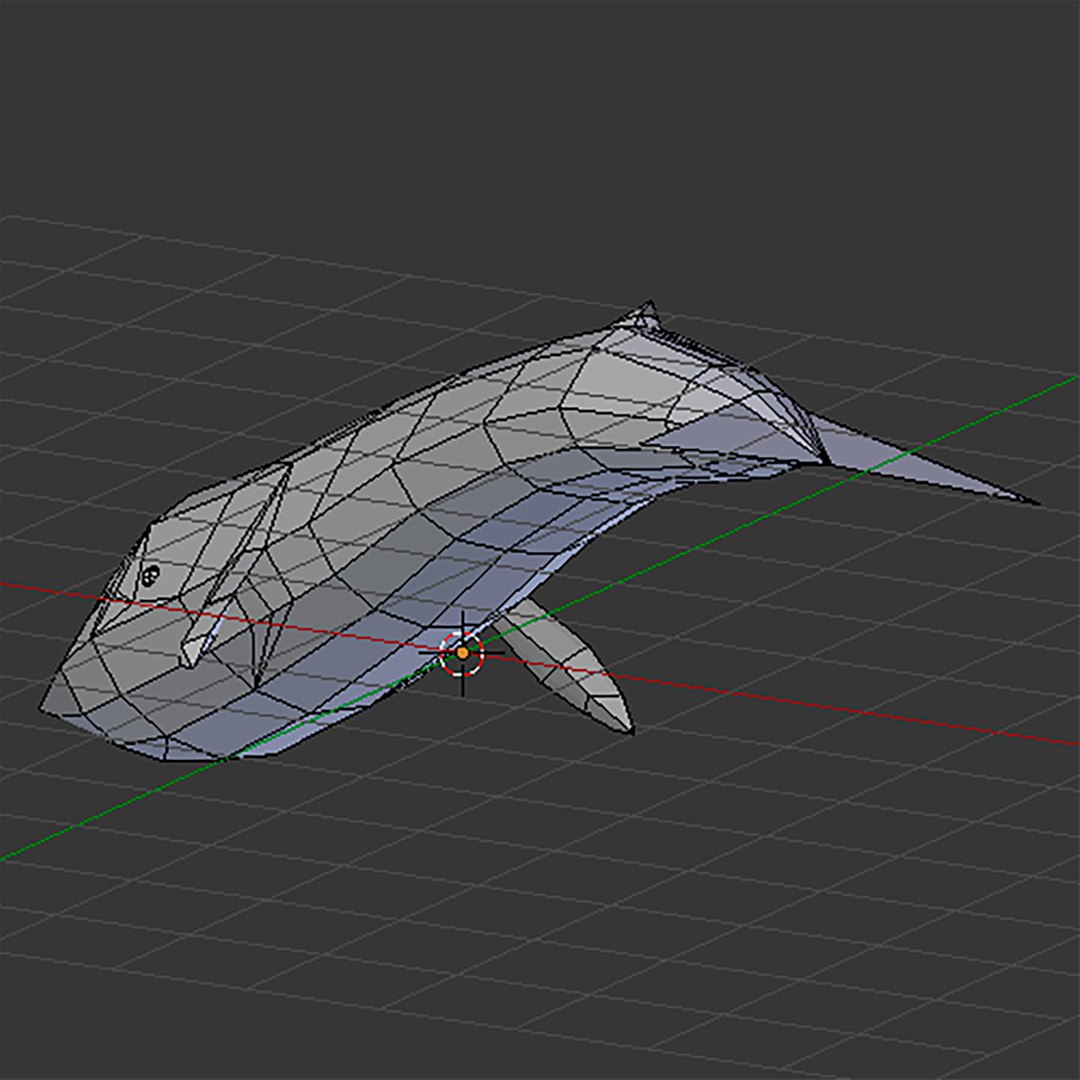Click the orange object origin dot

coord(462,652)
